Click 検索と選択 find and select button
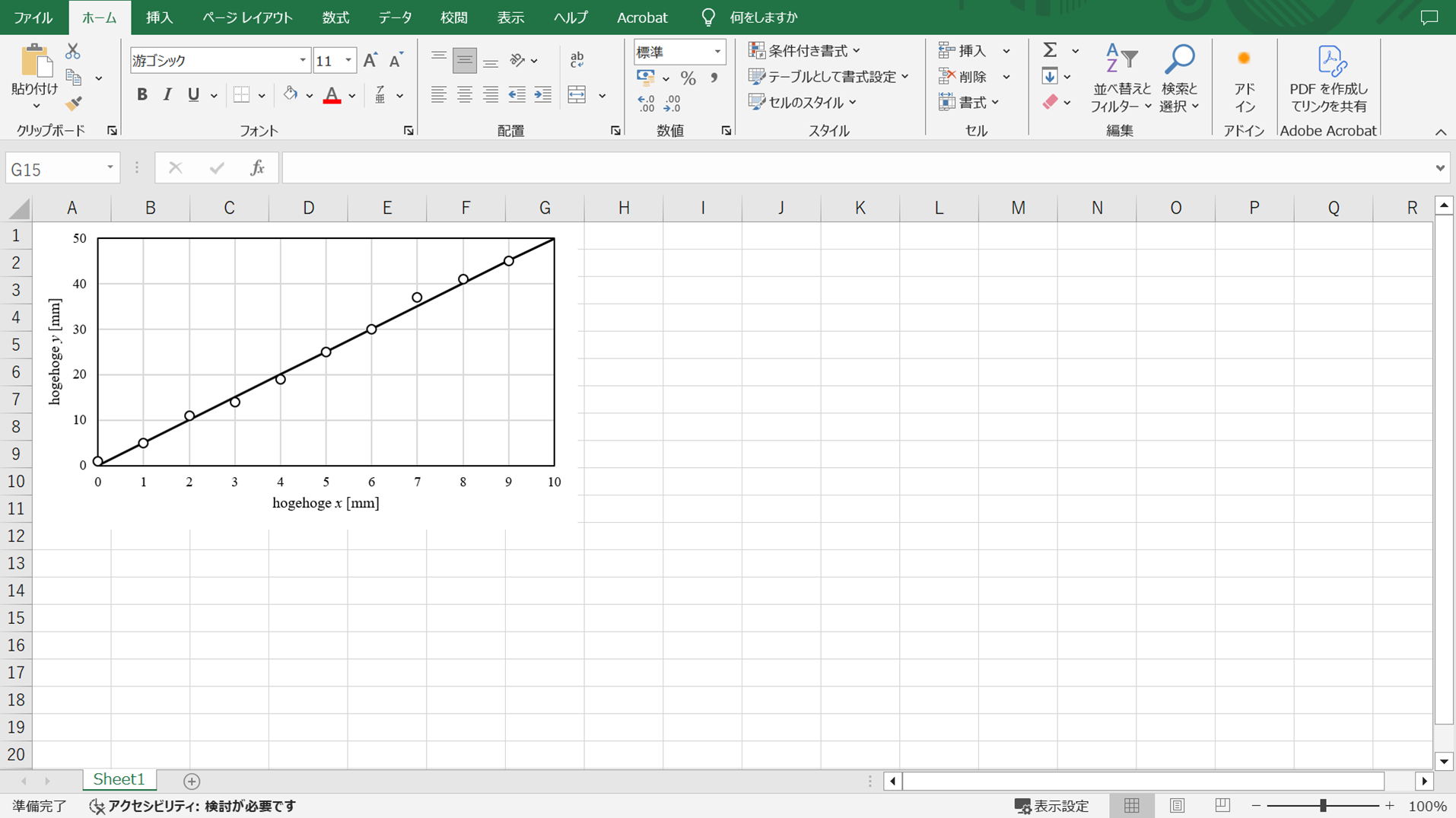Screen dimensions: 1456x818 (x=1179, y=78)
